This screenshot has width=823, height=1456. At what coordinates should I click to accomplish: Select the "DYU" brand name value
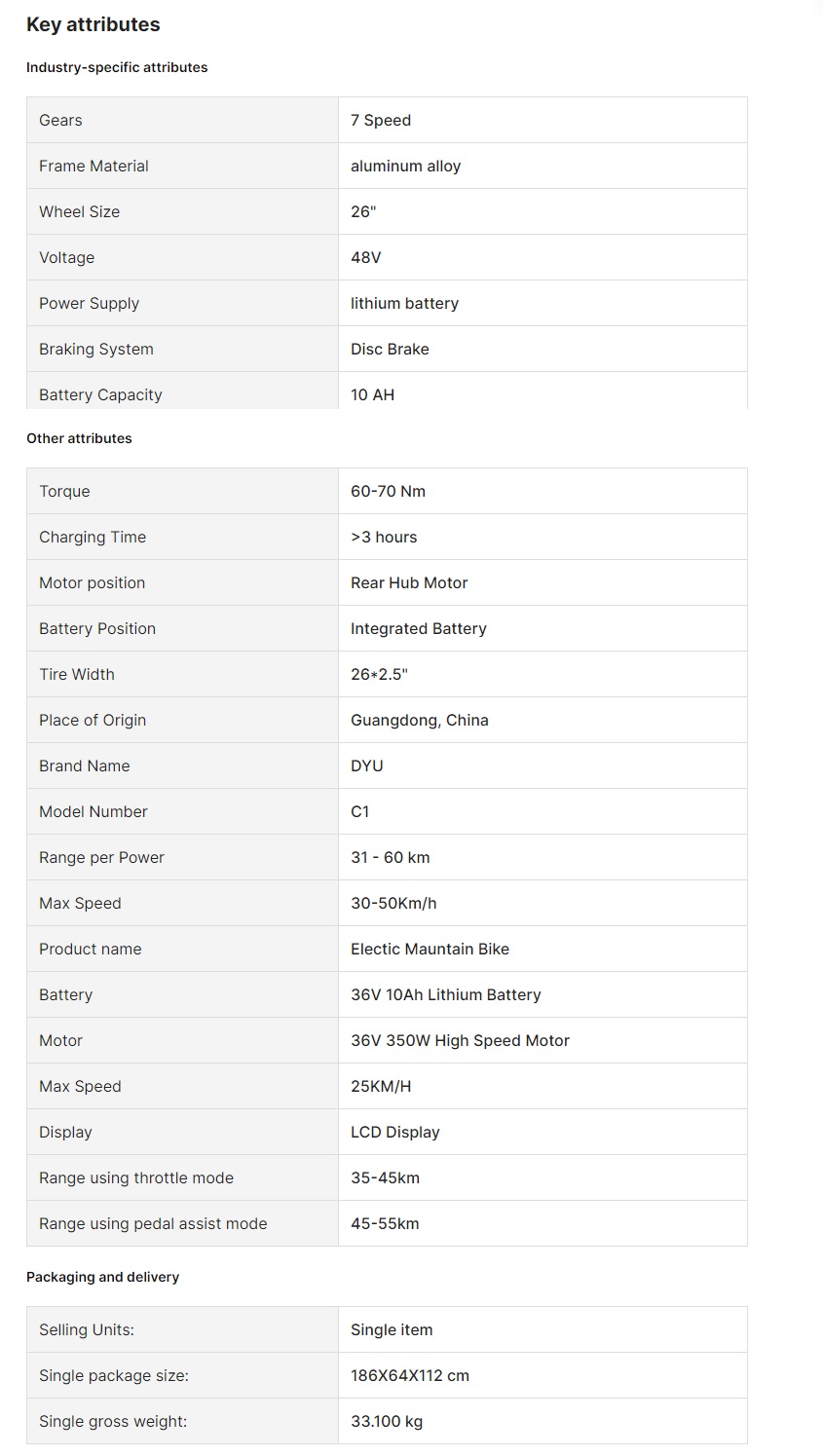367,766
